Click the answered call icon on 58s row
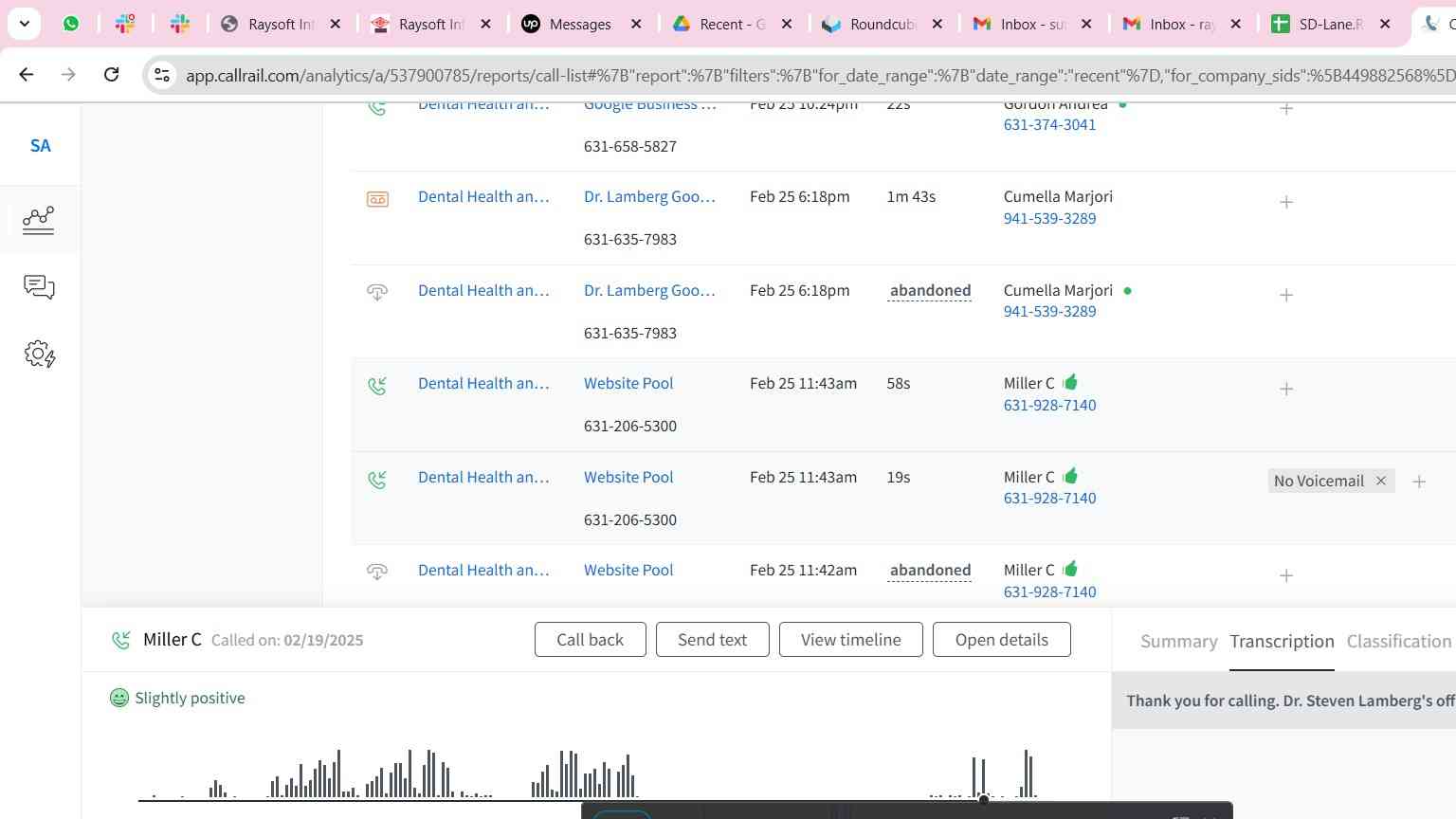The width and height of the screenshot is (1456, 819). (x=377, y=386)
